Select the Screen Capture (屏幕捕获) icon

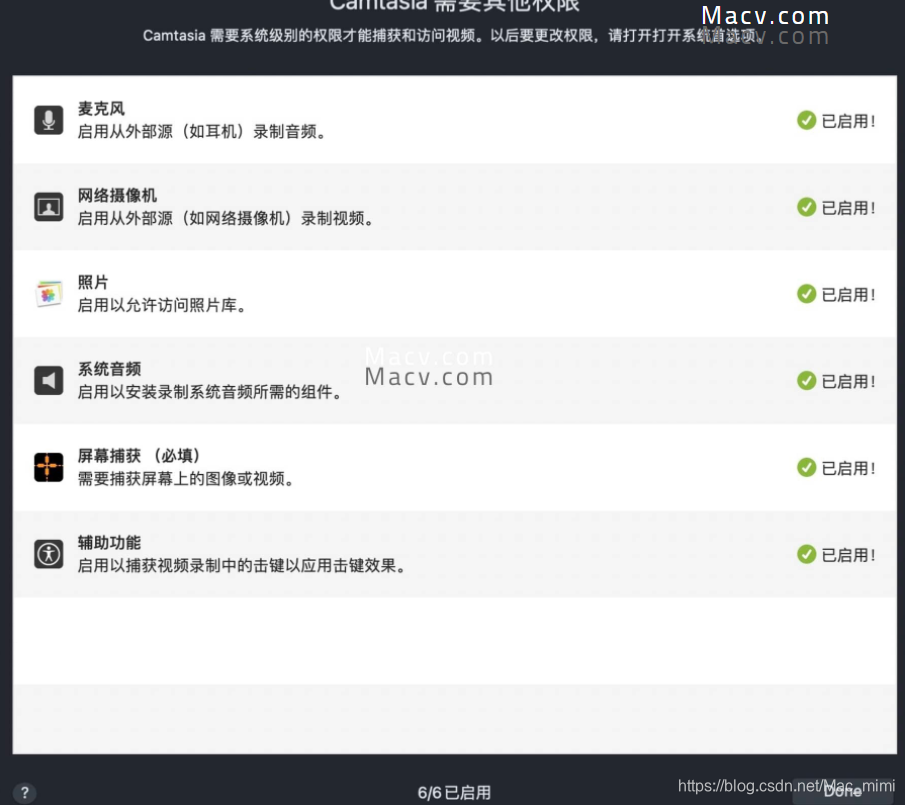[x=48, y=467]
